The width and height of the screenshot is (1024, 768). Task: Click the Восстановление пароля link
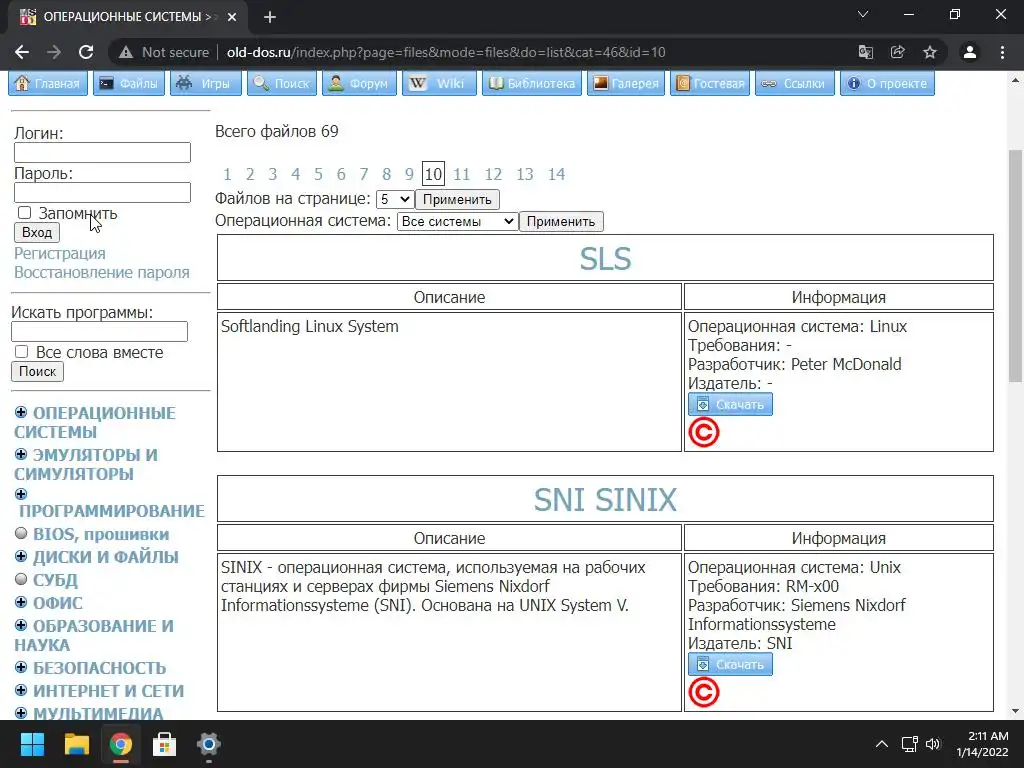click(x=102, y=272)
